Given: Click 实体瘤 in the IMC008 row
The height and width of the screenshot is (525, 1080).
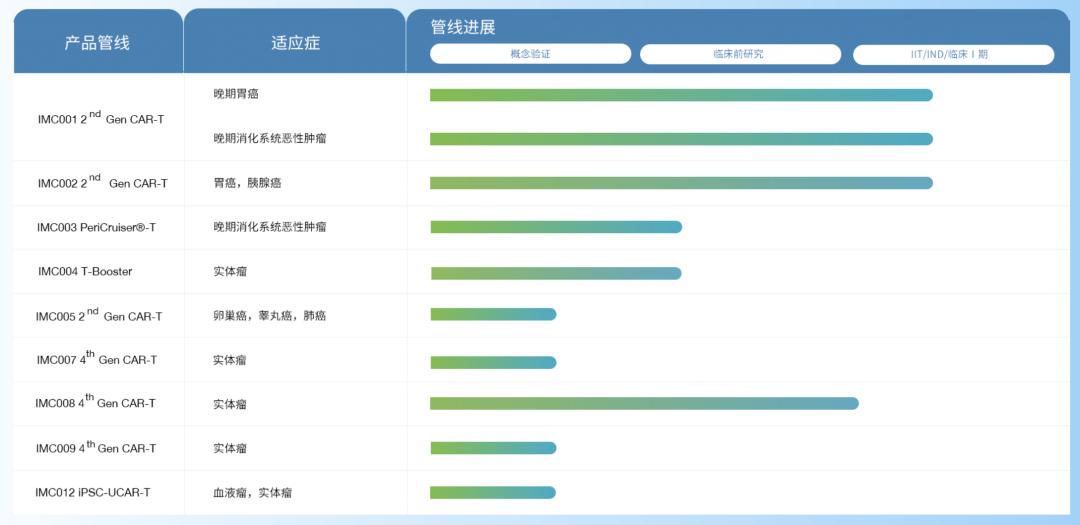Looking at the screenshot, I should (230, 404).
